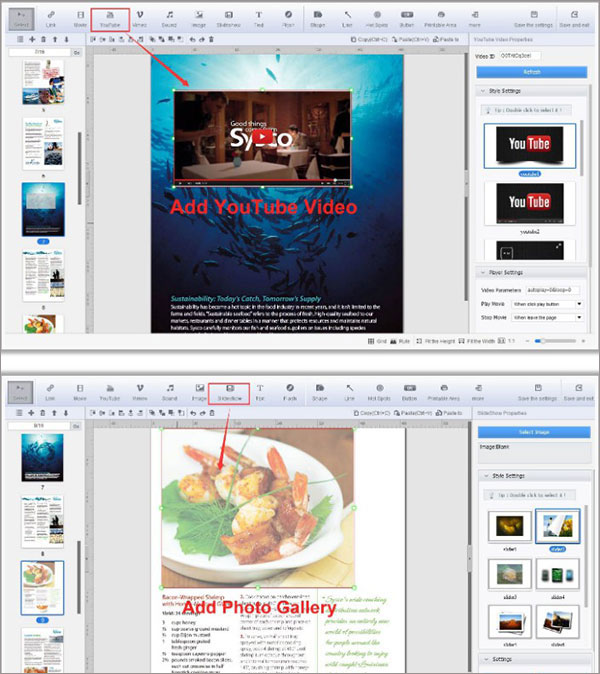600x674 pixels.
Task: Select the Text tool in top editor
Action: tap(259, 19)
